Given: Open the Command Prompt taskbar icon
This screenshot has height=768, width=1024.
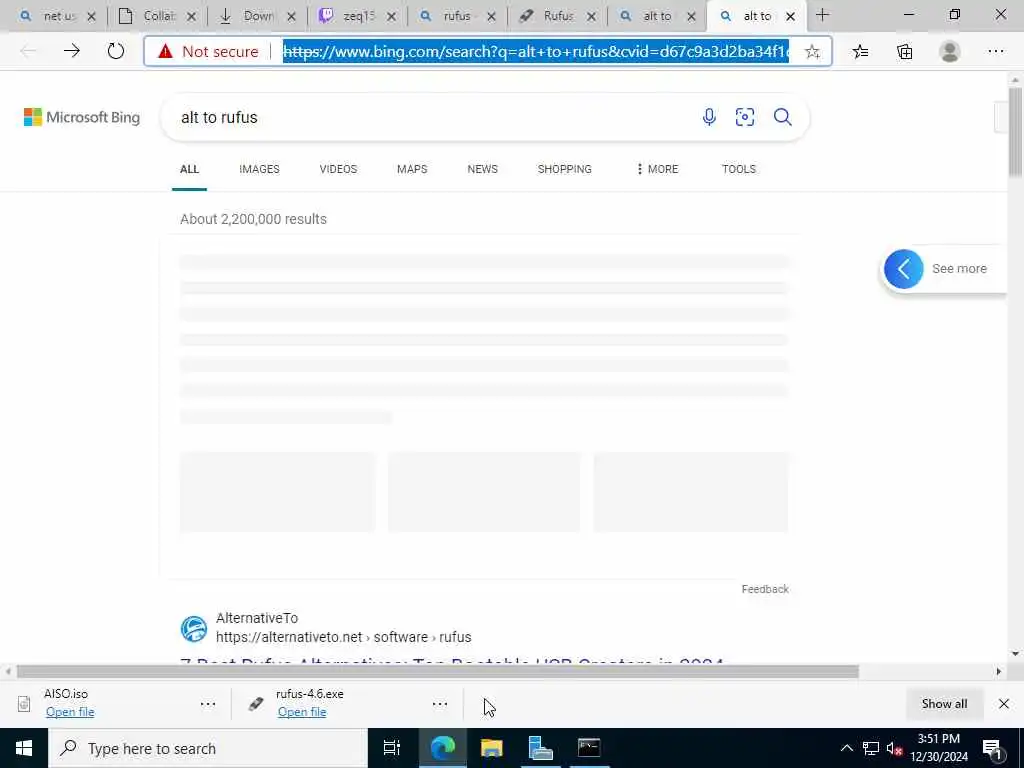Looking at the screenshot, I should click(x=589, y=748).
